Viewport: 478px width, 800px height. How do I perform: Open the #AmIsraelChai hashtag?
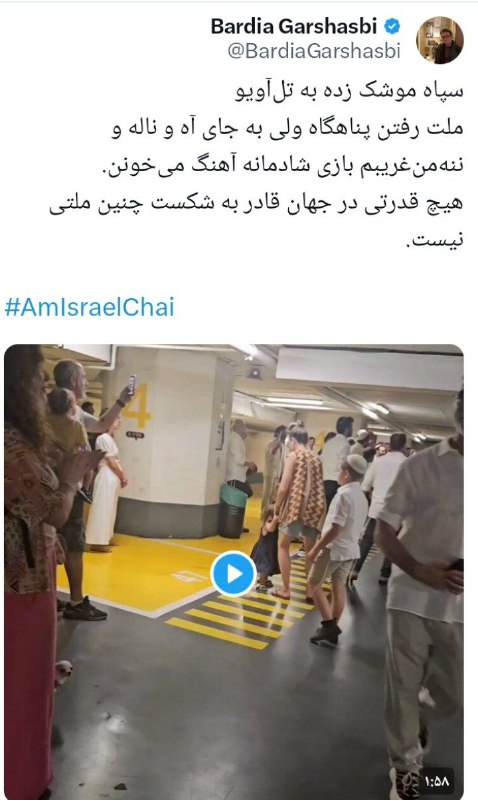(89, 307)
